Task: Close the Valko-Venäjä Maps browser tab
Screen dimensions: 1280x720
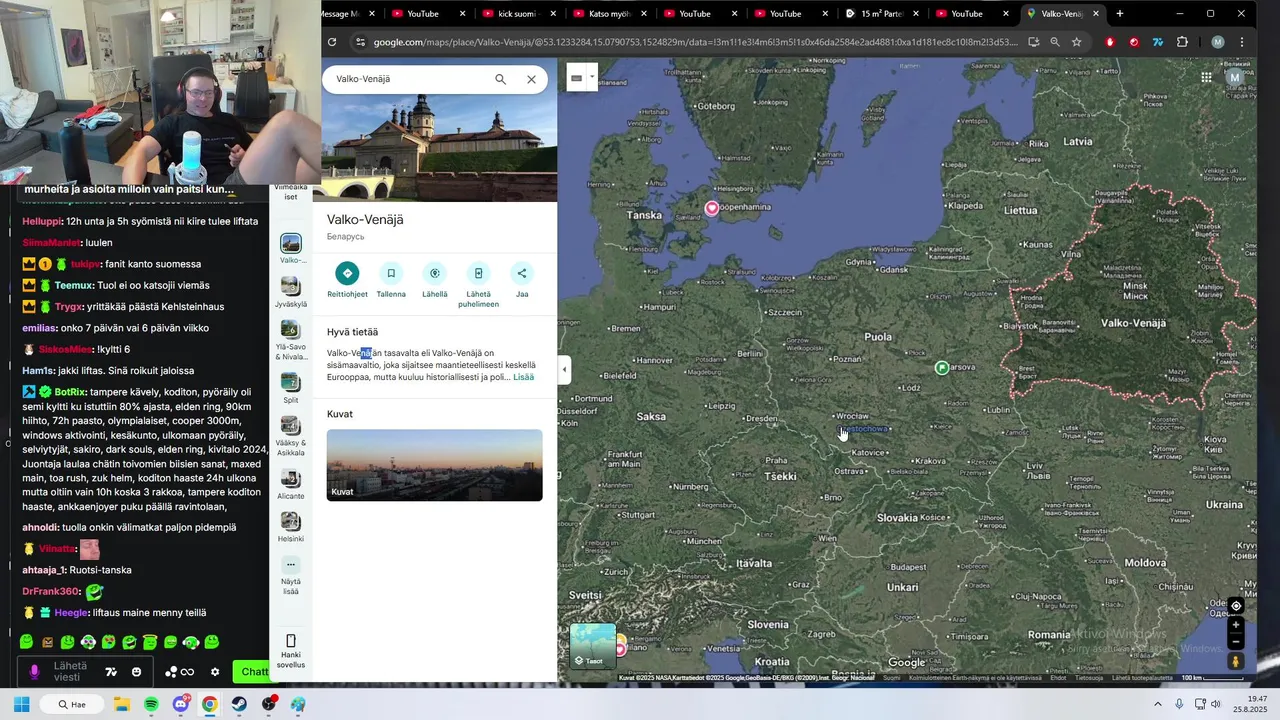Action: (1096, 14)
